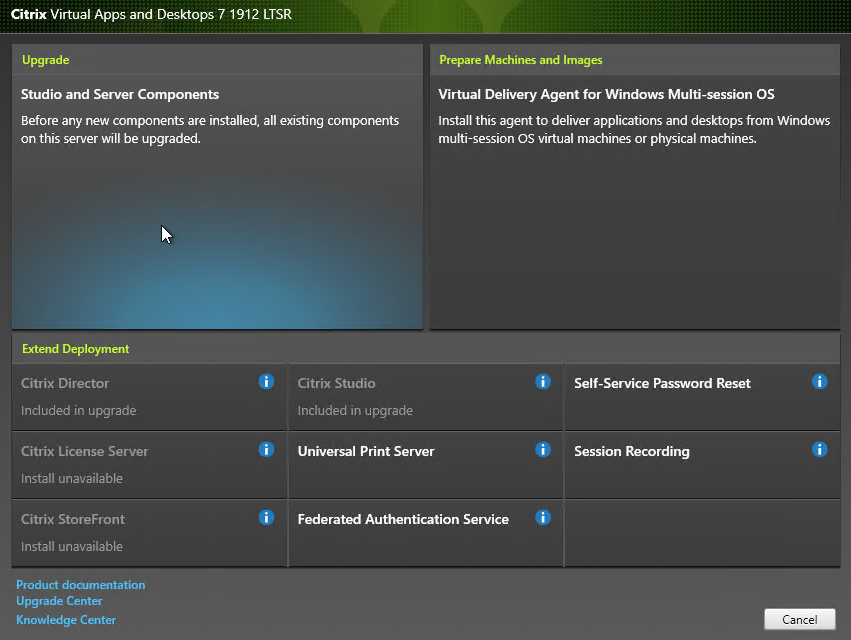
Task: Choose Universal Print Server install
Action: pos(426,465)
